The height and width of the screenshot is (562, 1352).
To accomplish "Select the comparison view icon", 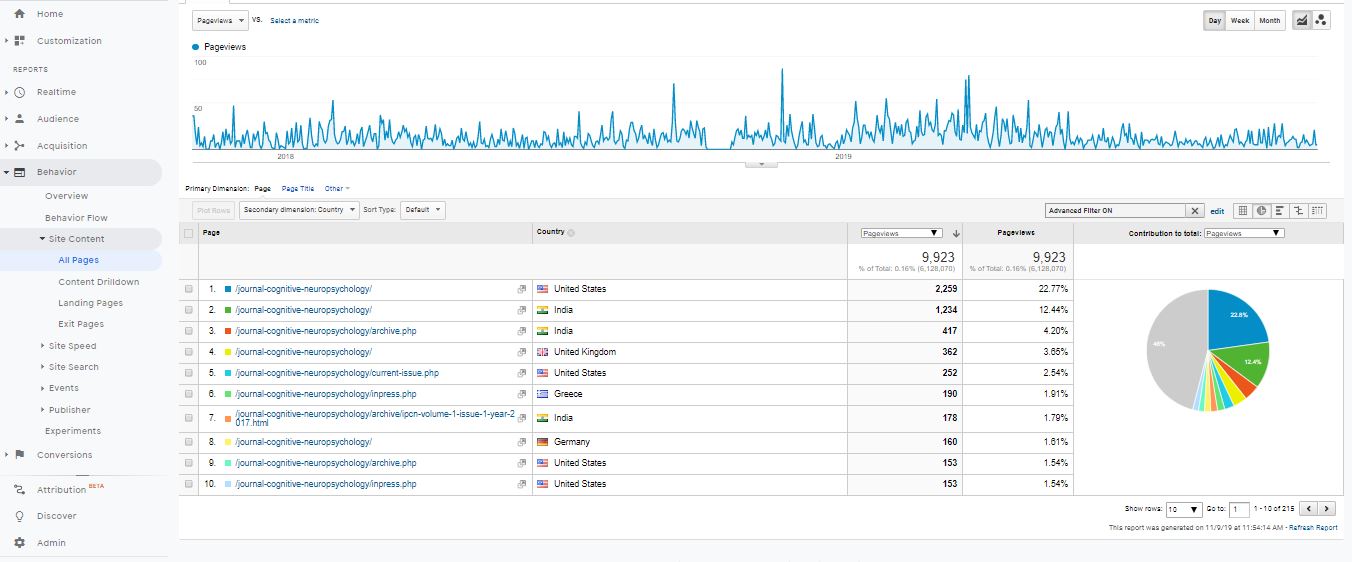I will coord(1299,211).
